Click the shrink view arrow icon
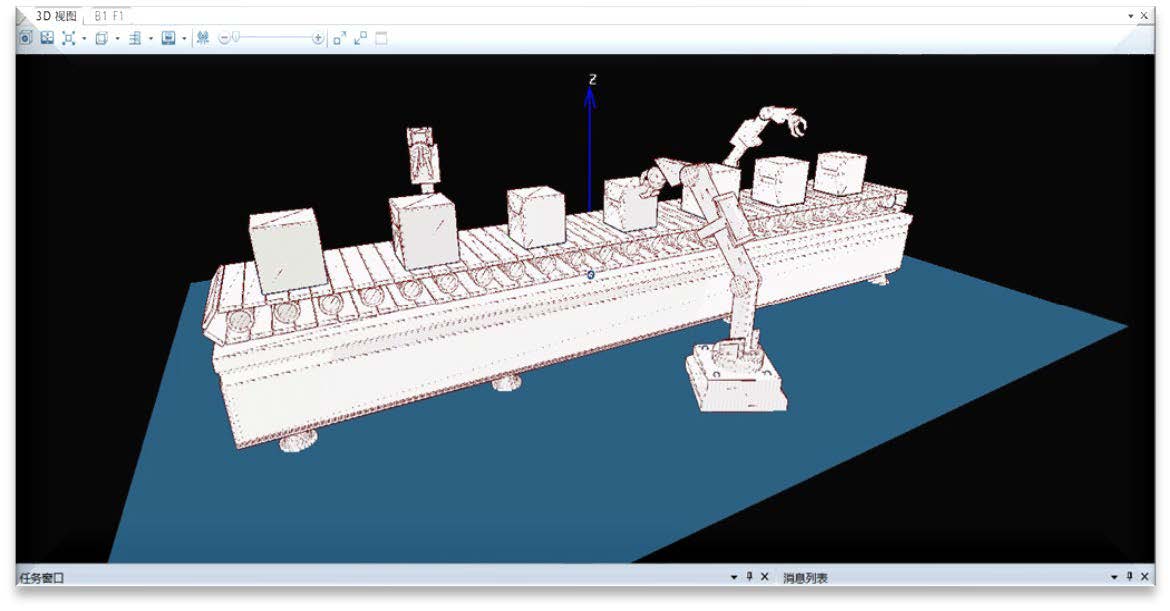This screenshot has width=1170, height=611. tap(360, 38)
